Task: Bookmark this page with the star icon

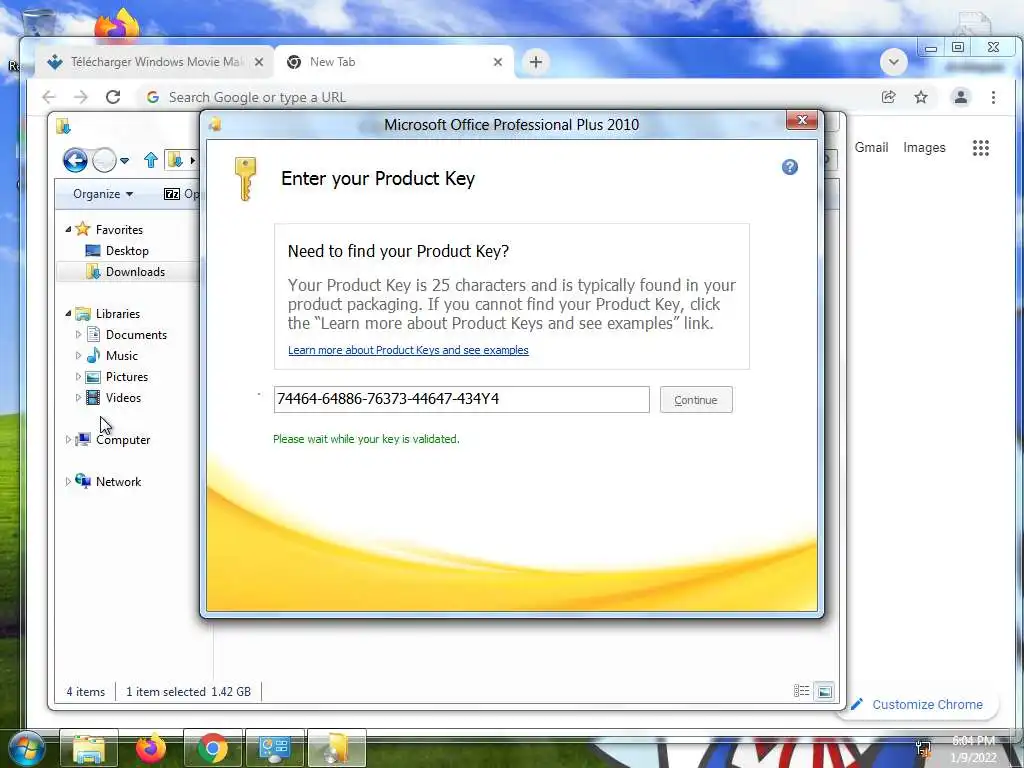Action: point(921,97)
